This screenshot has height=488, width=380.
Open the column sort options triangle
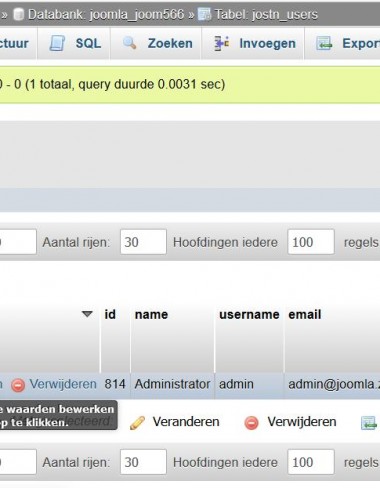click(87, 314)
